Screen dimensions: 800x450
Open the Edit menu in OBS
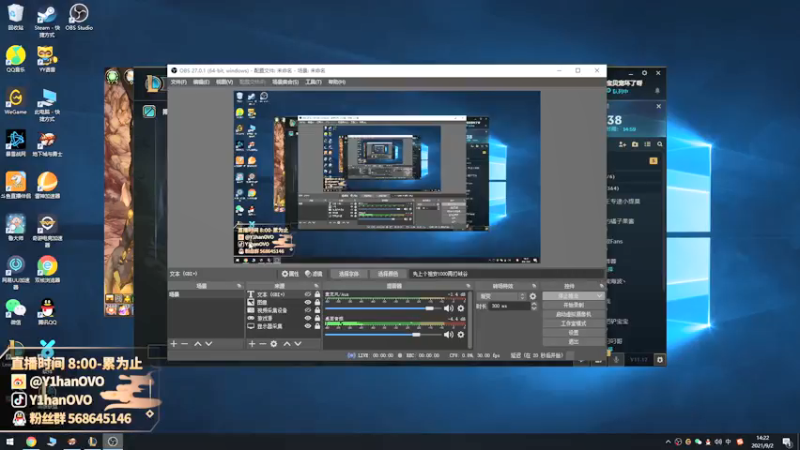click(x=201, y=82)
